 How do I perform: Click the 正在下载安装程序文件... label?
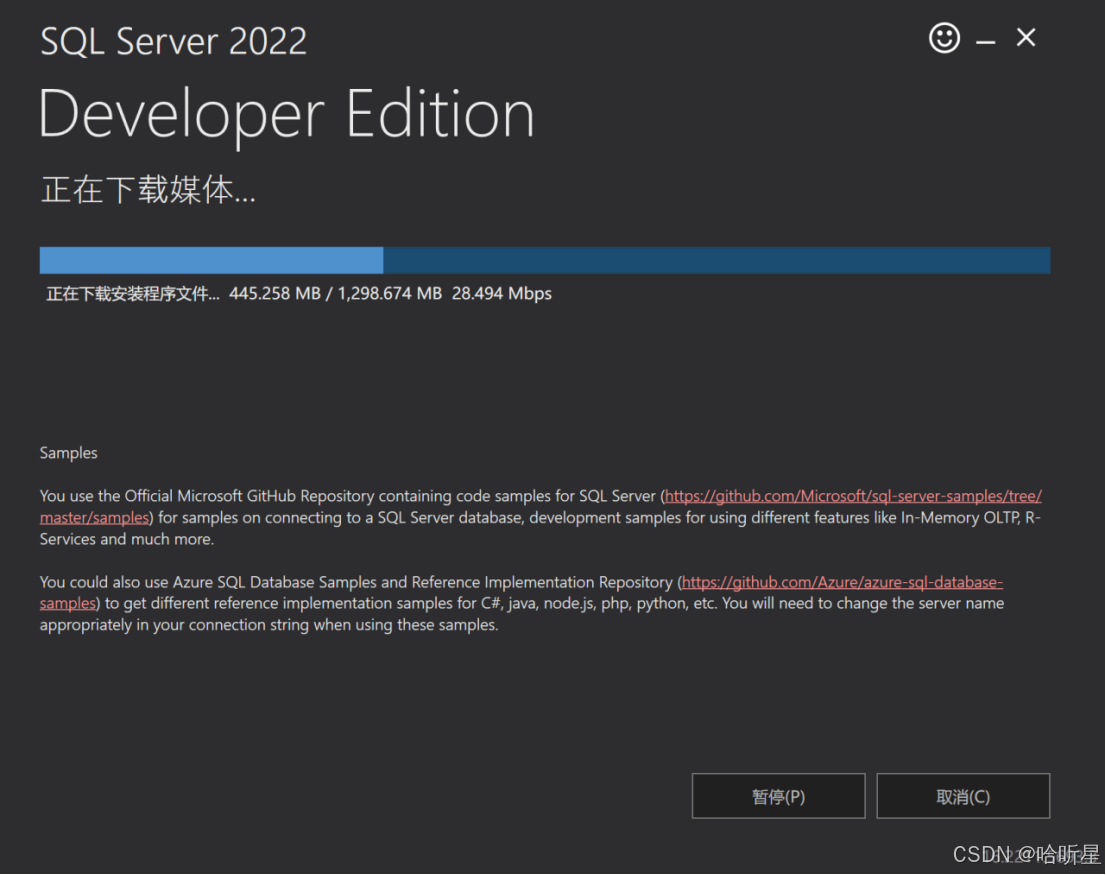point(133,293)
